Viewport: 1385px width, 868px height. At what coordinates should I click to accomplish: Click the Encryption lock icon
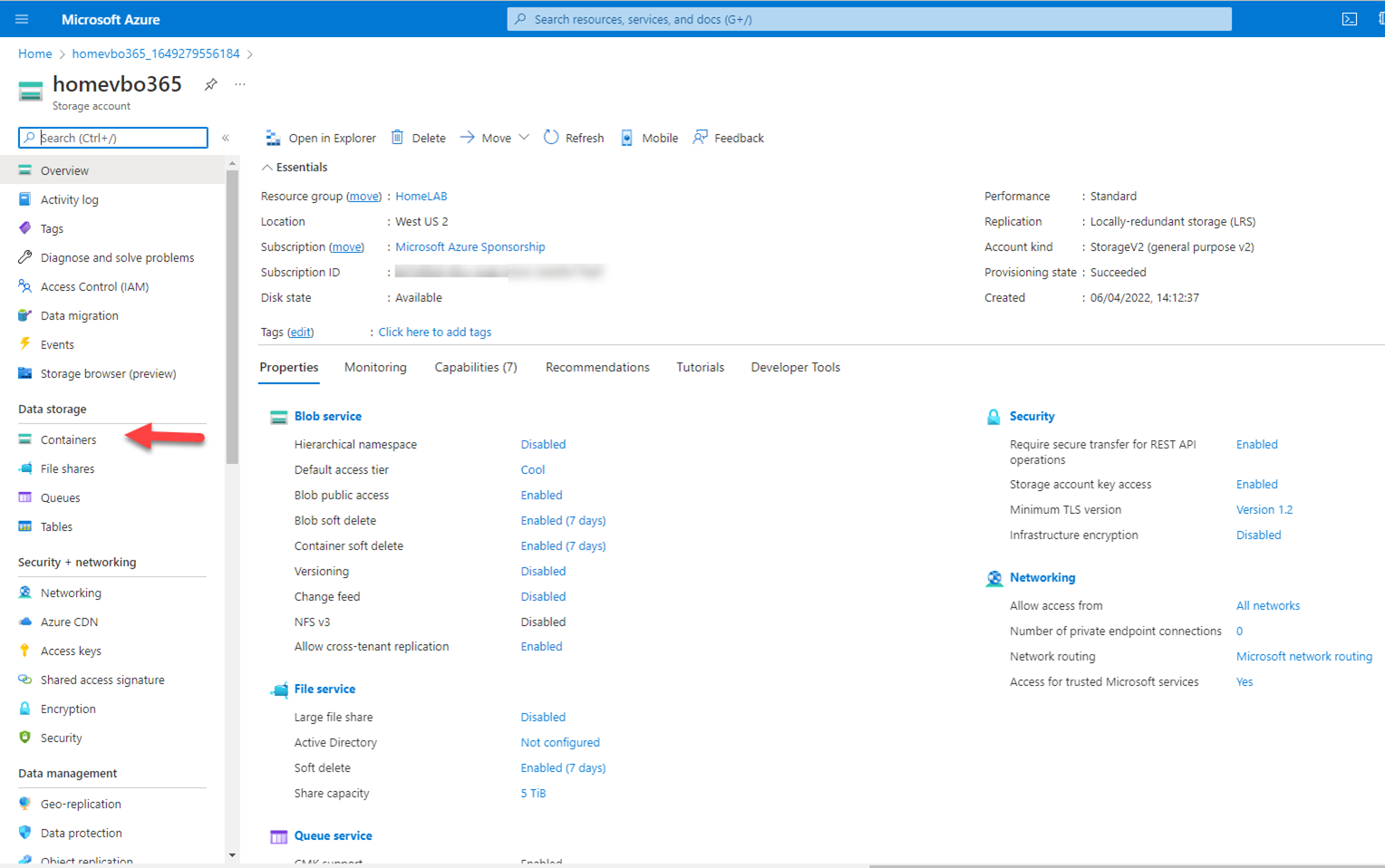pyautogui.click(x=25, y=709)
